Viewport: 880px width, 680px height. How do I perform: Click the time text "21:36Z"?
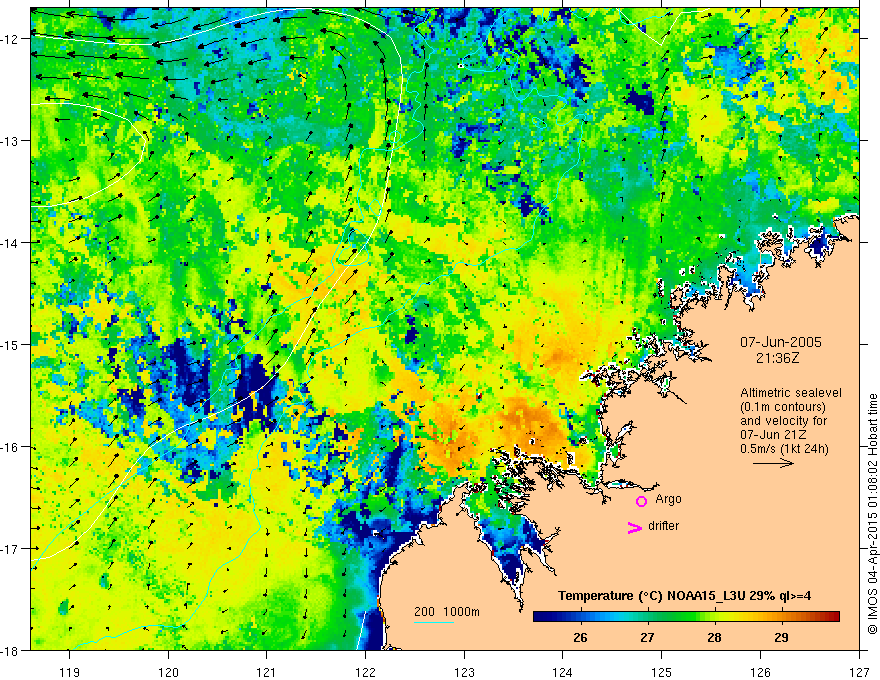778,358
